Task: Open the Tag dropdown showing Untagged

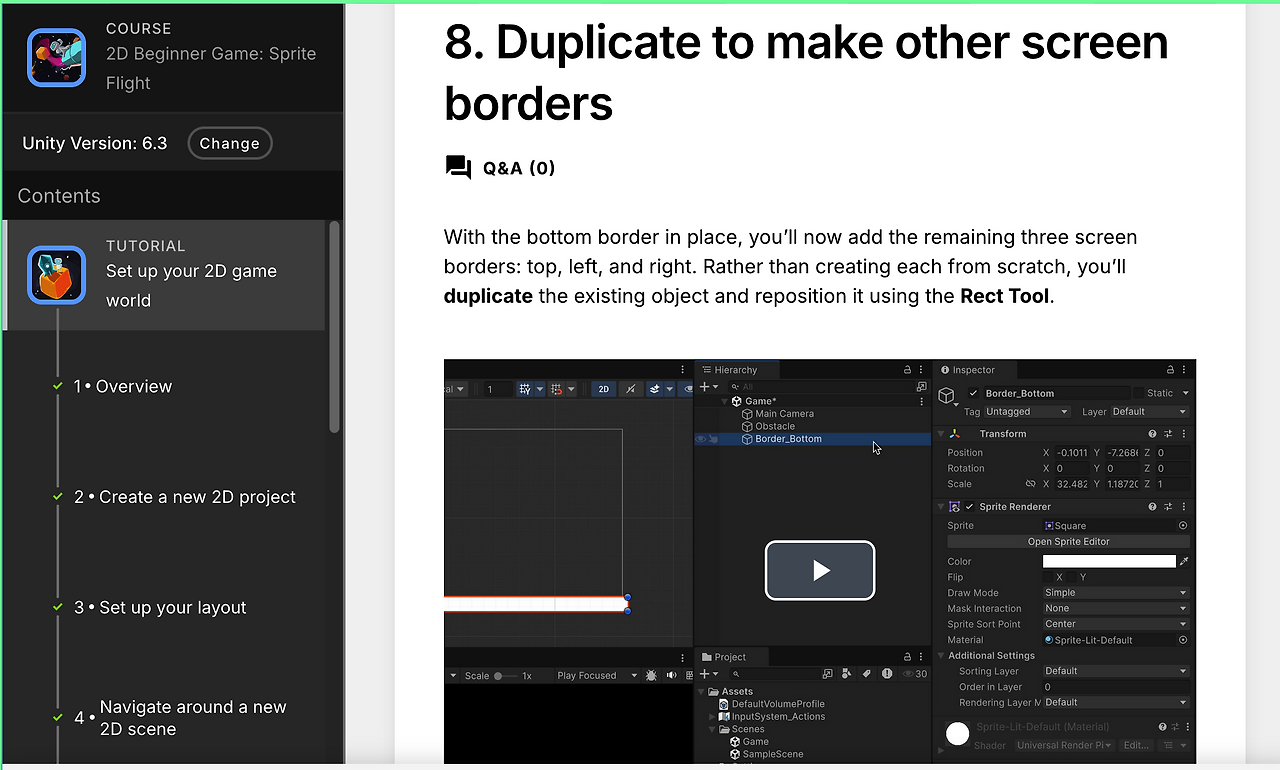Action: [1027, 412]
